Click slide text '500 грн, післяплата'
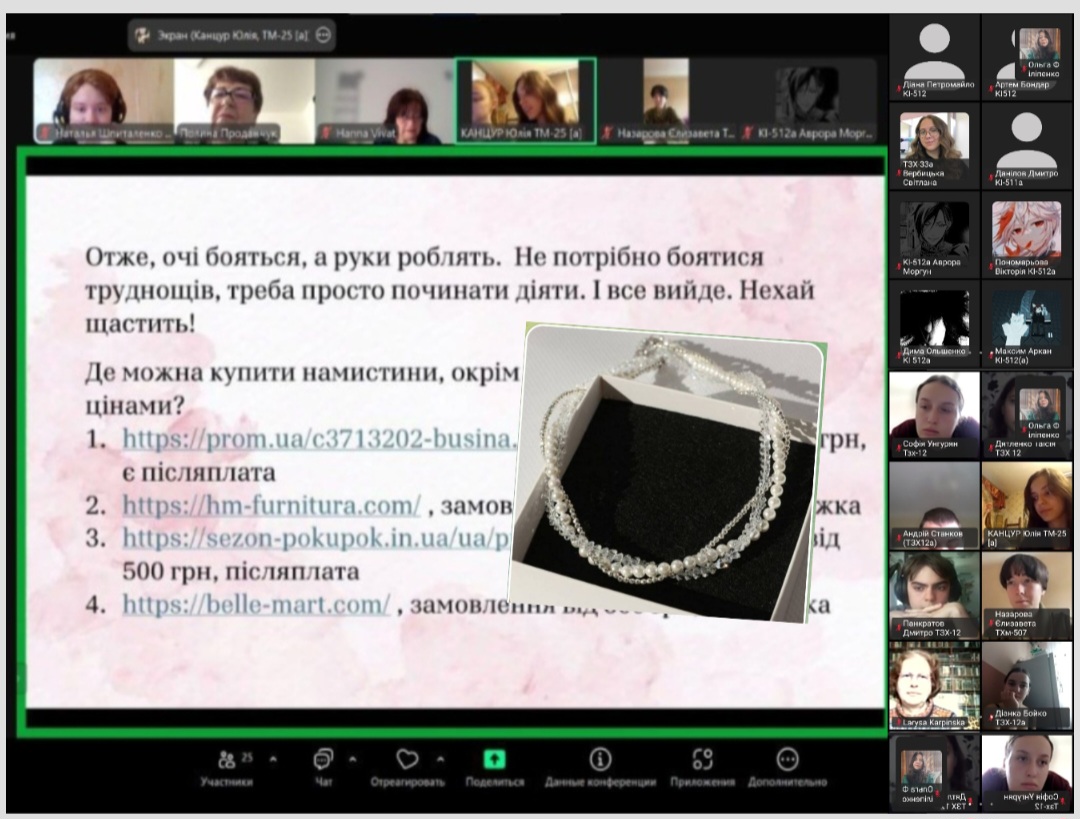This screenshot has width=1080, height=819. tap(240, 572)
